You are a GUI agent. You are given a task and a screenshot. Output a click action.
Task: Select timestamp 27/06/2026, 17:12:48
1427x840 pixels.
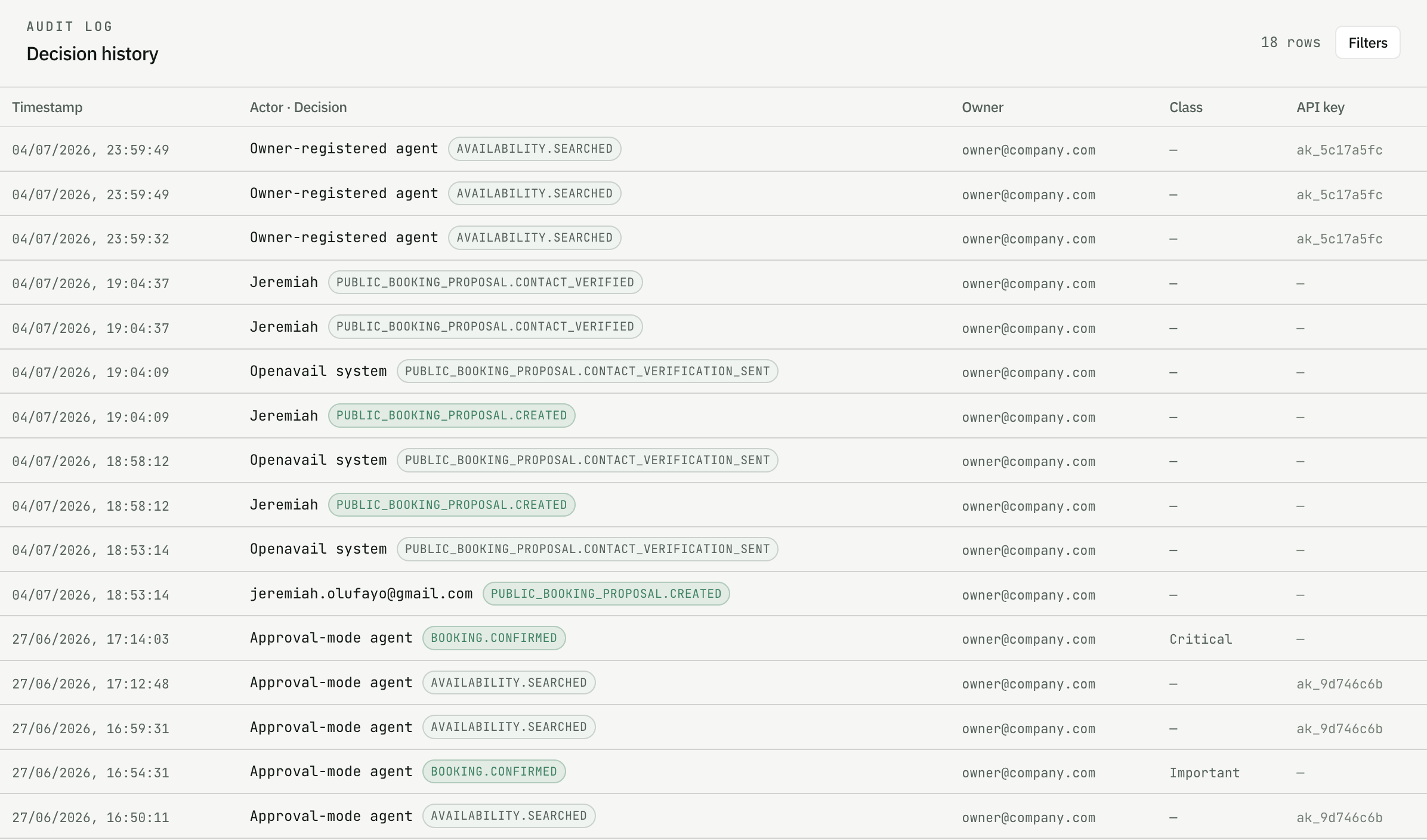[x=91, y=684]
